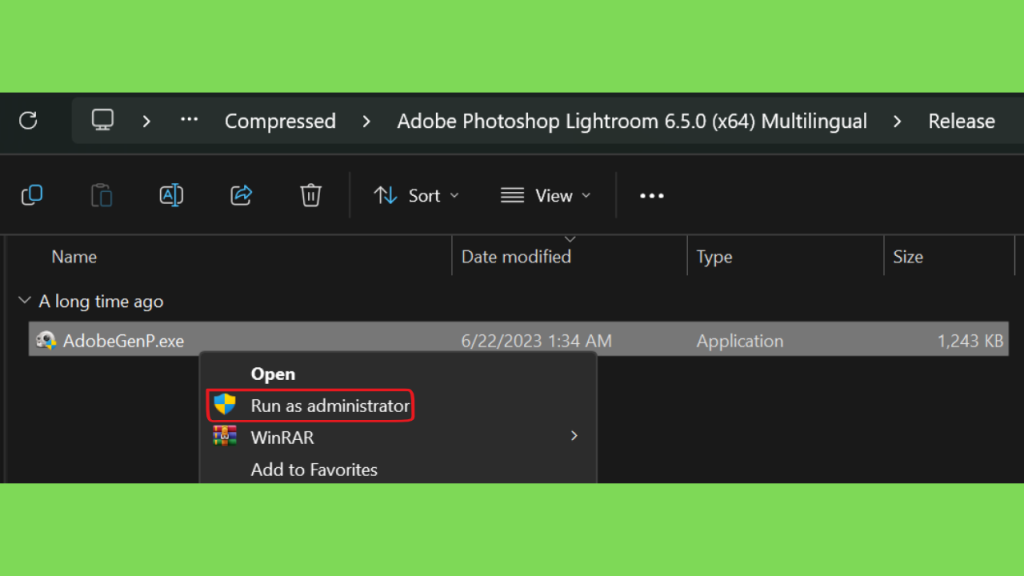Select Add to Favorites menu entry
1024x576 pixels.
314,470
